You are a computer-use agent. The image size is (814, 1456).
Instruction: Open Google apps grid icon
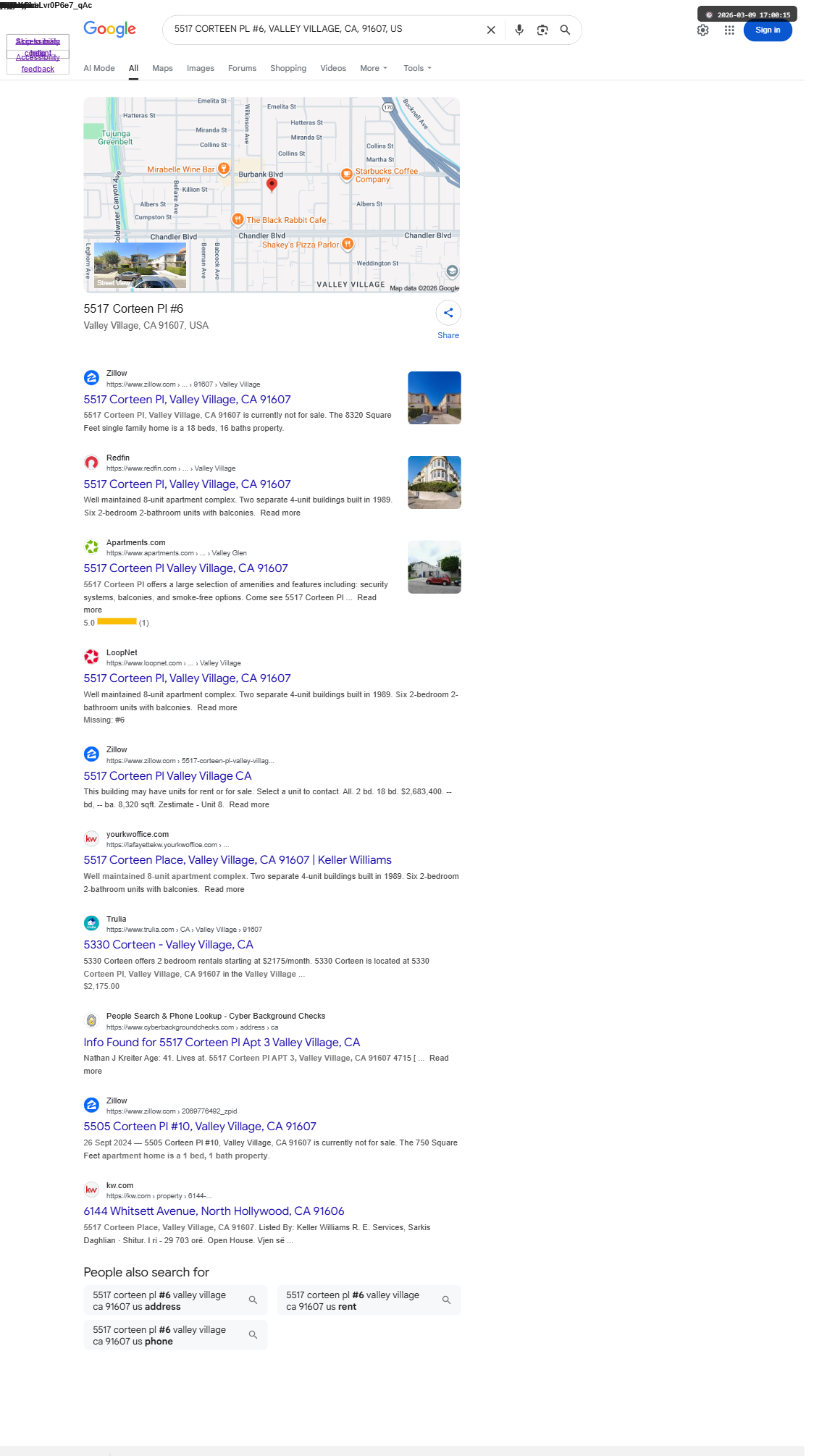(729, 30)
